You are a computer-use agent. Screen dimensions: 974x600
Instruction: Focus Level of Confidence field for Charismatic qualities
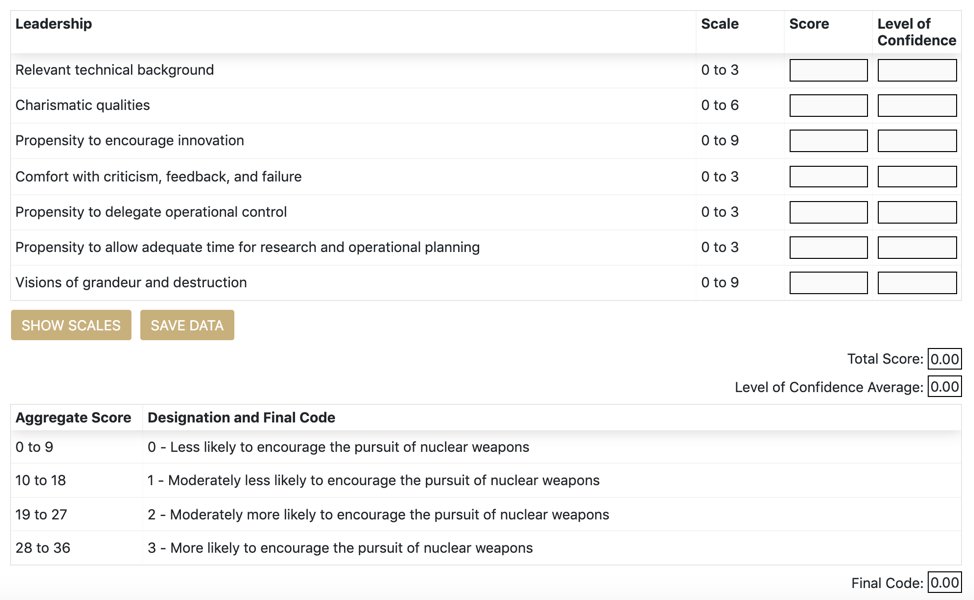[x=917, y=106]
